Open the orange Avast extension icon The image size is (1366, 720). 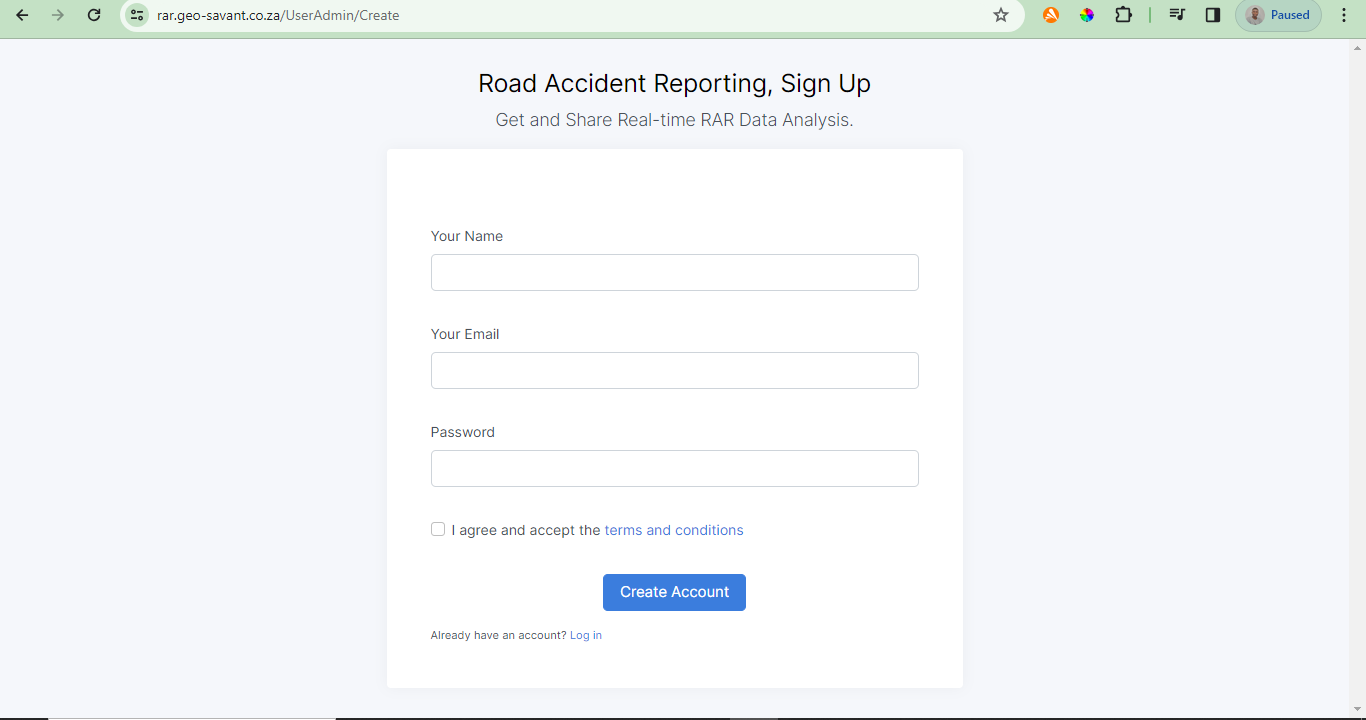tap(1051, 15)
